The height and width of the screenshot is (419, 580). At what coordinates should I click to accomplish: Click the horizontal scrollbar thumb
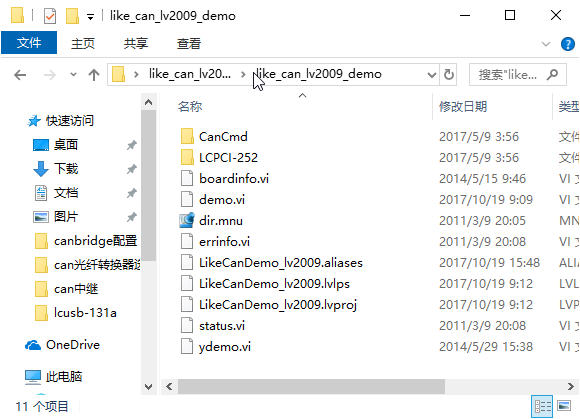311,386
